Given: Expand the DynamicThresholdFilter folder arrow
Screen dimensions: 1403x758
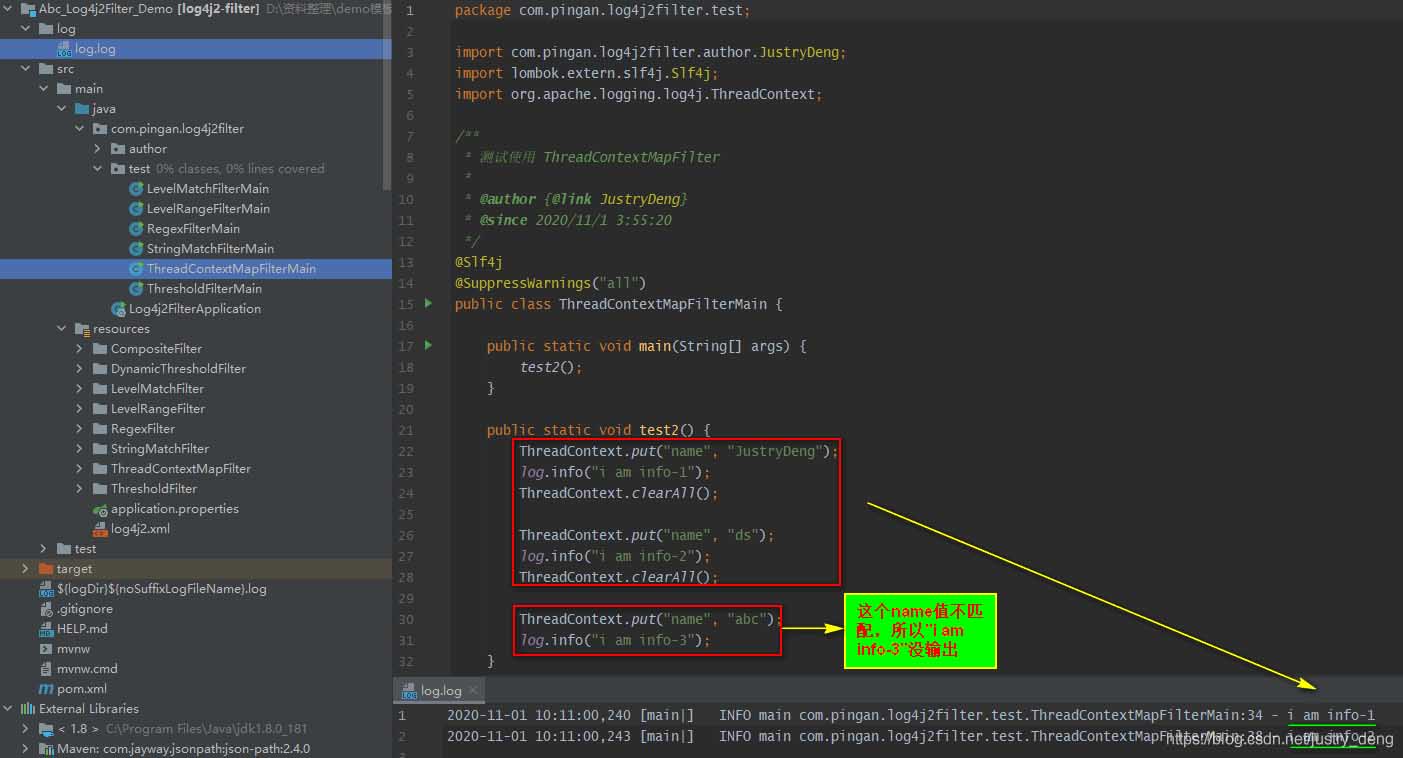Looking at the screenshot, I should (80, 369).
